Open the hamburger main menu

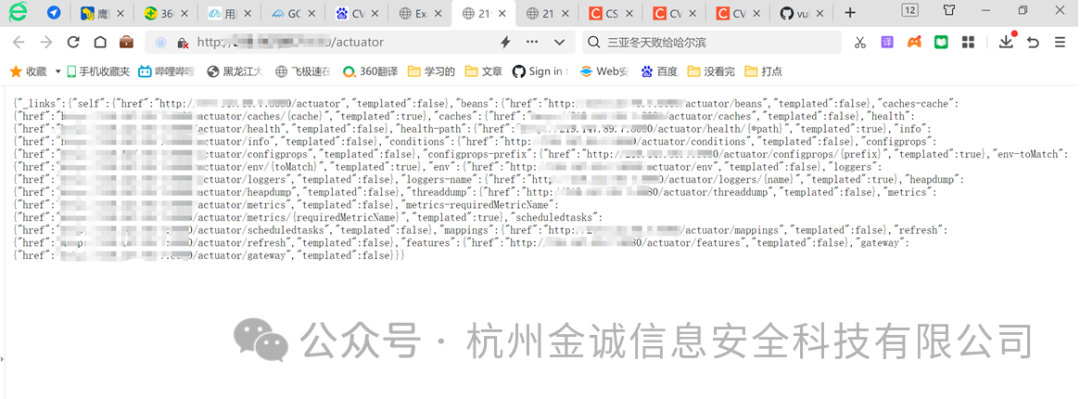click(x=1060, y=43)
